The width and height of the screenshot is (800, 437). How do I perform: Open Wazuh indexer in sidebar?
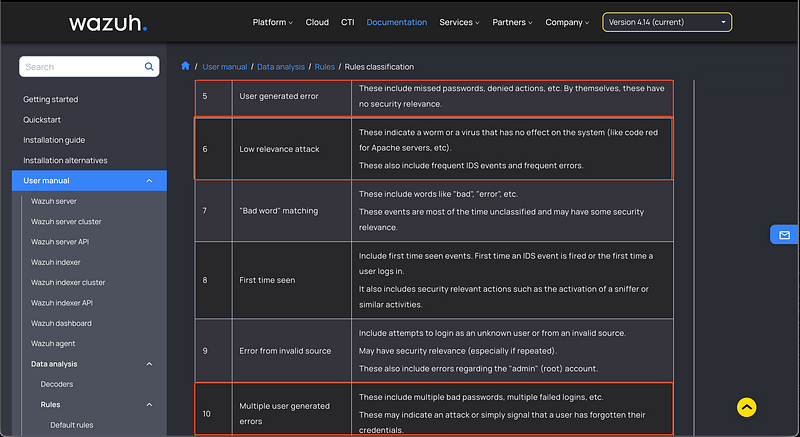pos(56,262)
